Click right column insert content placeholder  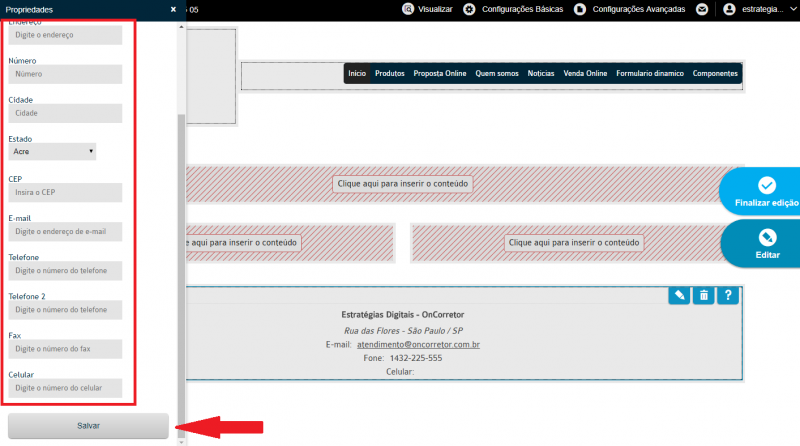(x=574, y=243)
